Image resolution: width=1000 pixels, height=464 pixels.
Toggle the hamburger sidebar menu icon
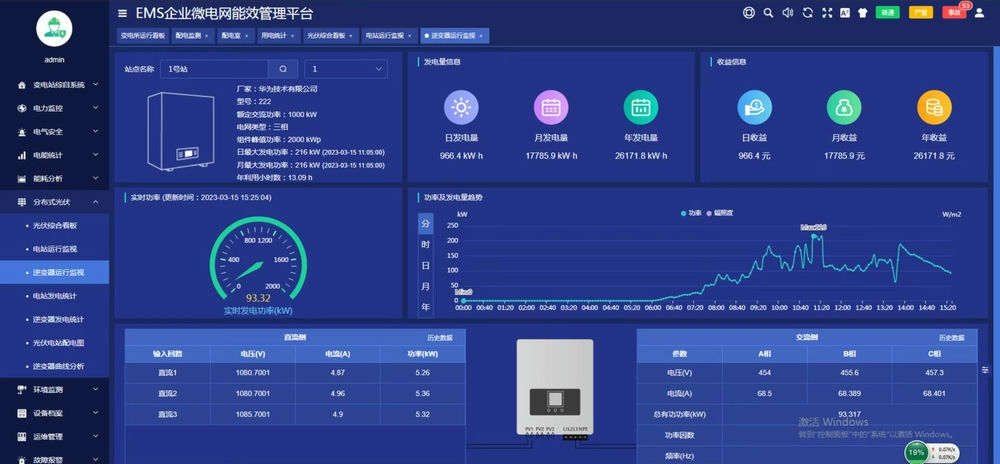pyautogui.click(x=122, y=13)
